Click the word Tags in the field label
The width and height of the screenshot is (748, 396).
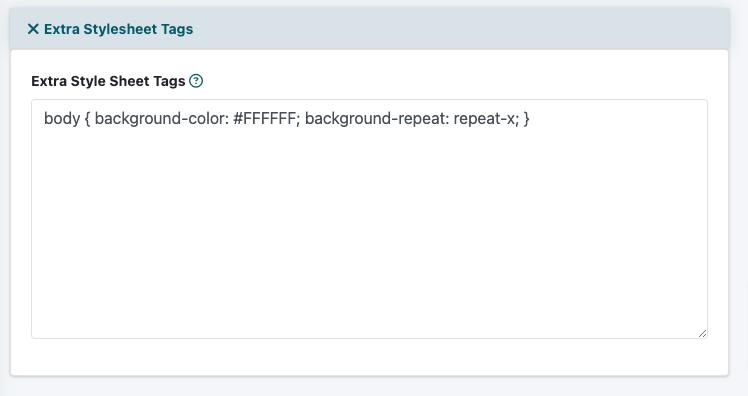[169, 82]
